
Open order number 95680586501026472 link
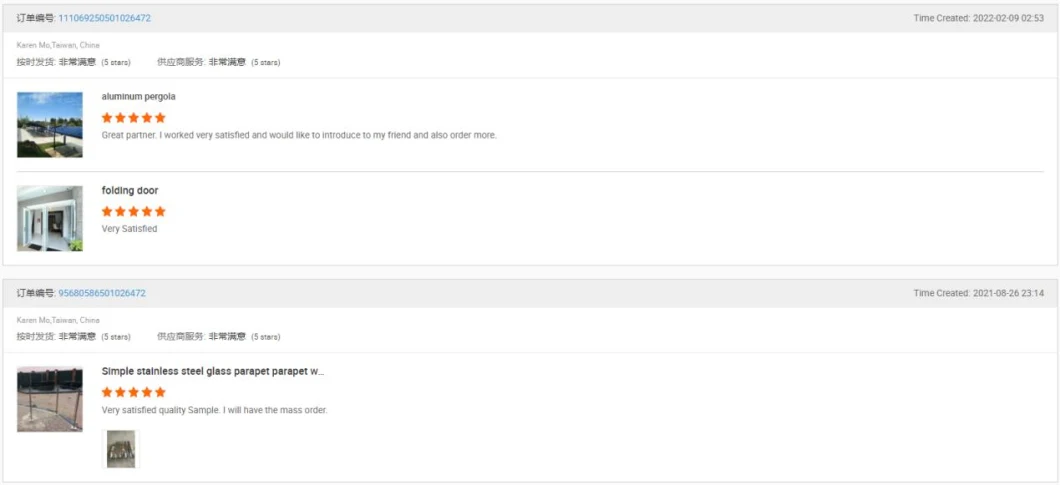click(x=102, y=293)
